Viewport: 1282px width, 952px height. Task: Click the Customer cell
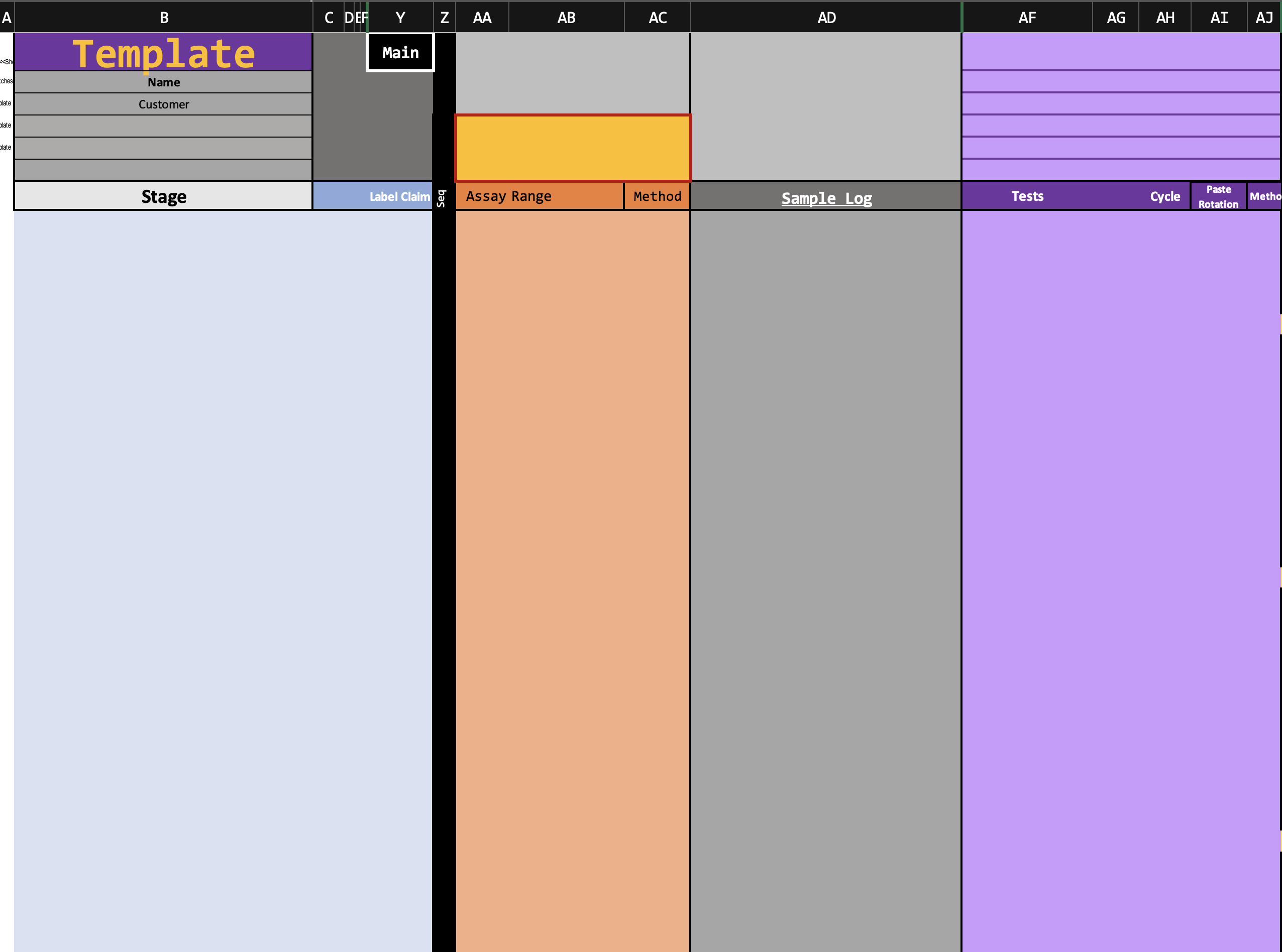pyautogui.click(x=164, y=104)
